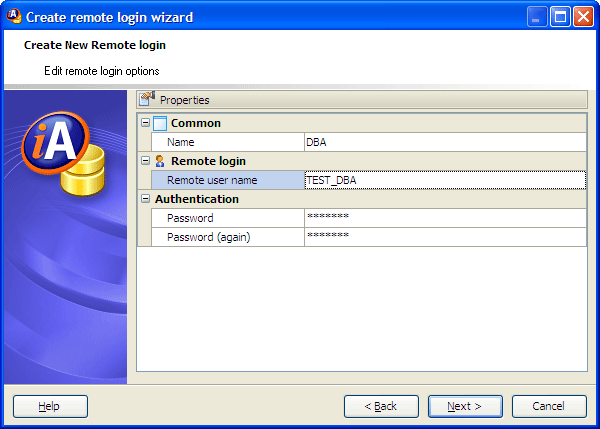Click the Remote login user icon

pyautogui.click(x=160, y=160)
